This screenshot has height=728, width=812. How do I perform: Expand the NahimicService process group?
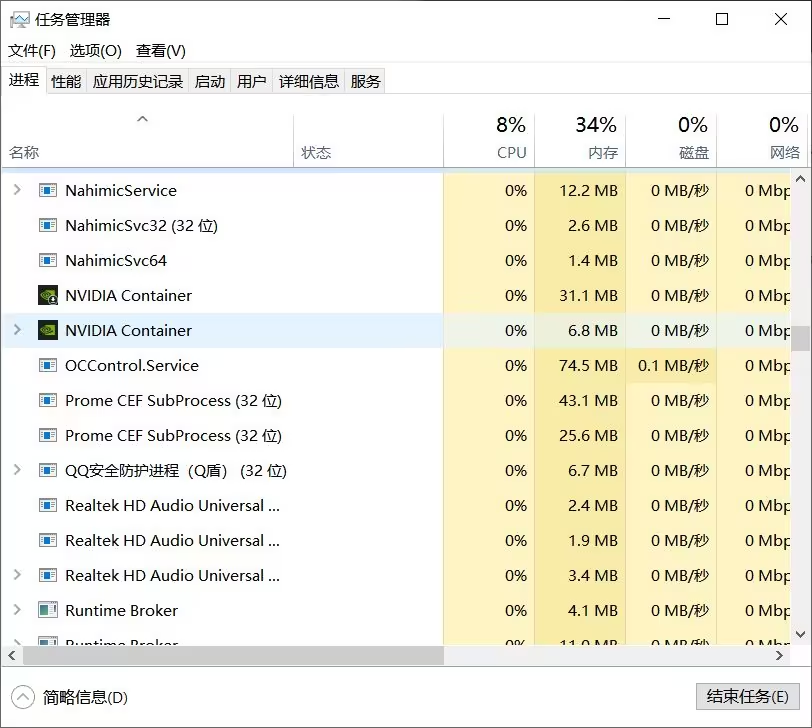click(x=17, y=190)
